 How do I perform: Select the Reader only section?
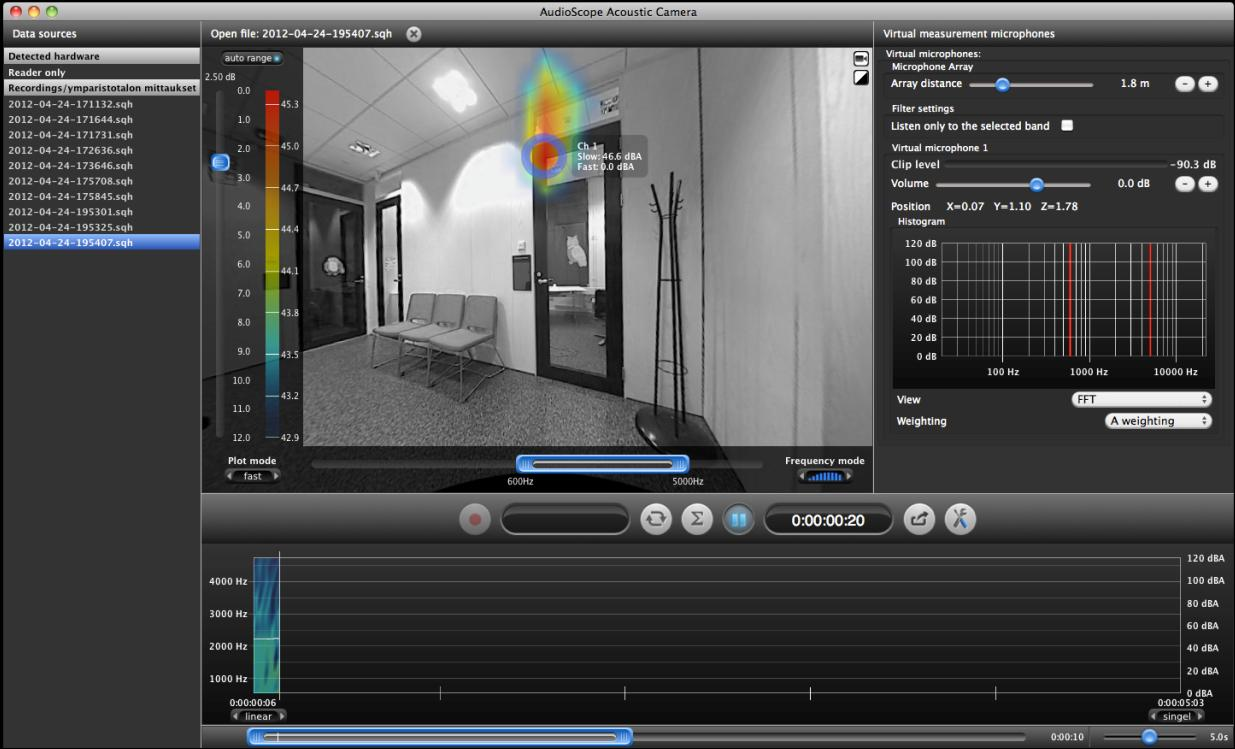101,72
